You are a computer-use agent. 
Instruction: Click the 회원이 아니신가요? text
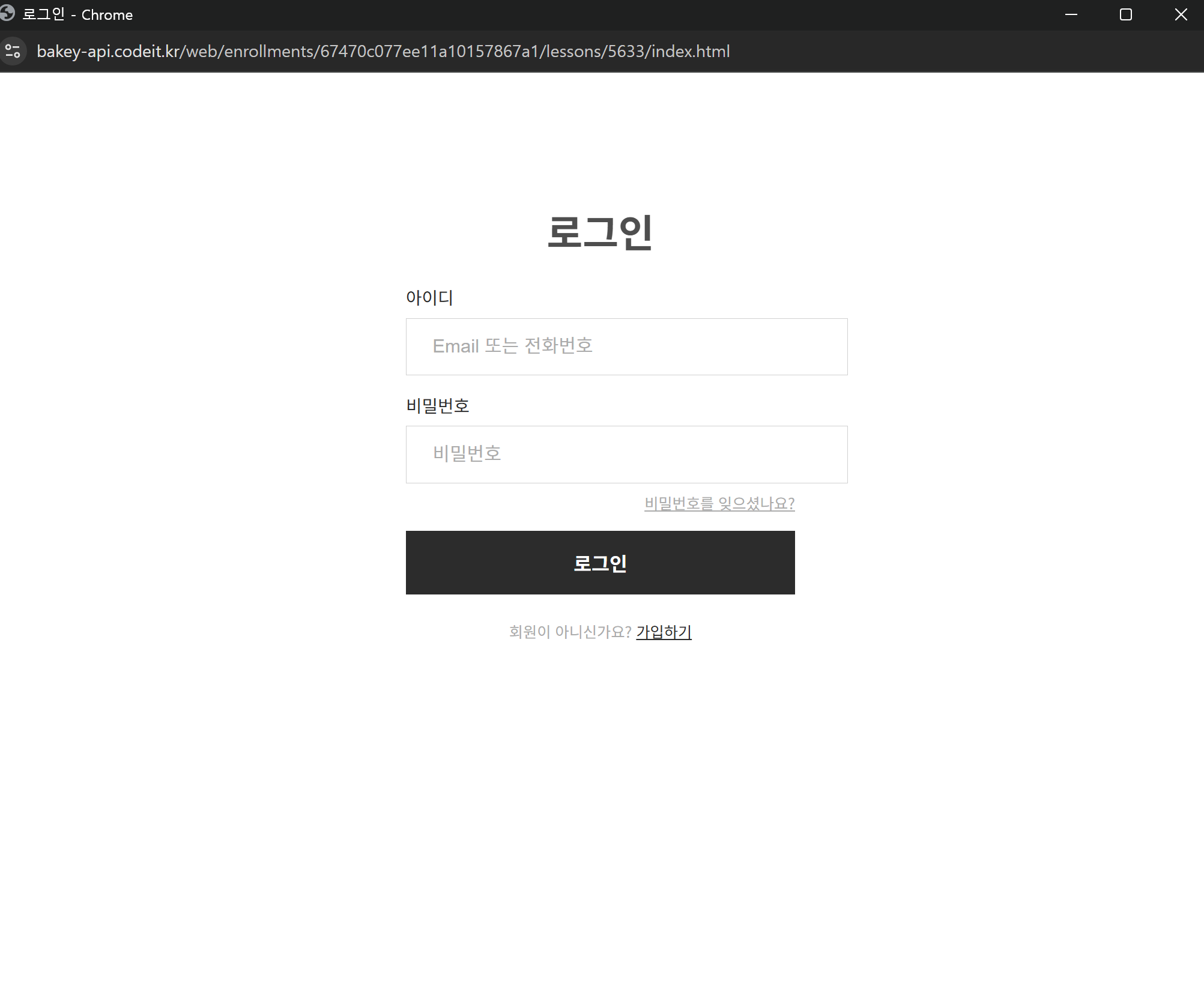570,632
